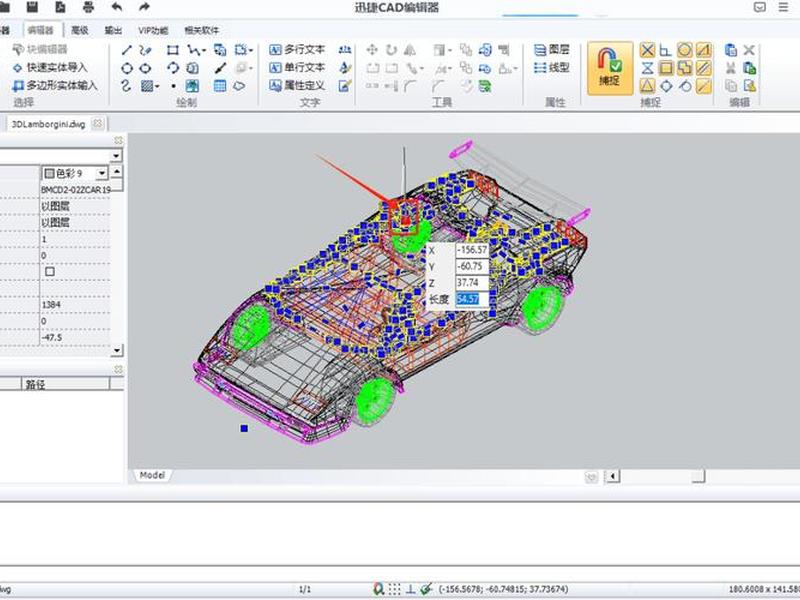Toggle the X-shaped intersection snap mode
Image resolution: width=800 pixels, height=600 pixels.
click(647, 50)
